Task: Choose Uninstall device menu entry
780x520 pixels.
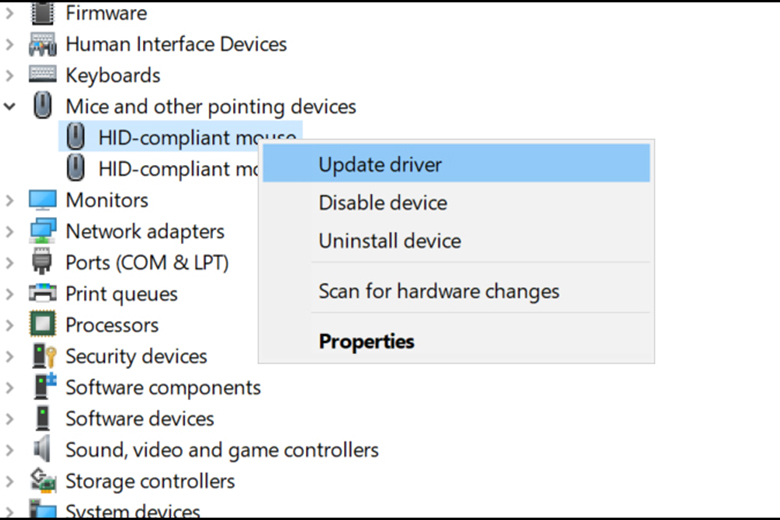Action: click(x=390, y=241)
